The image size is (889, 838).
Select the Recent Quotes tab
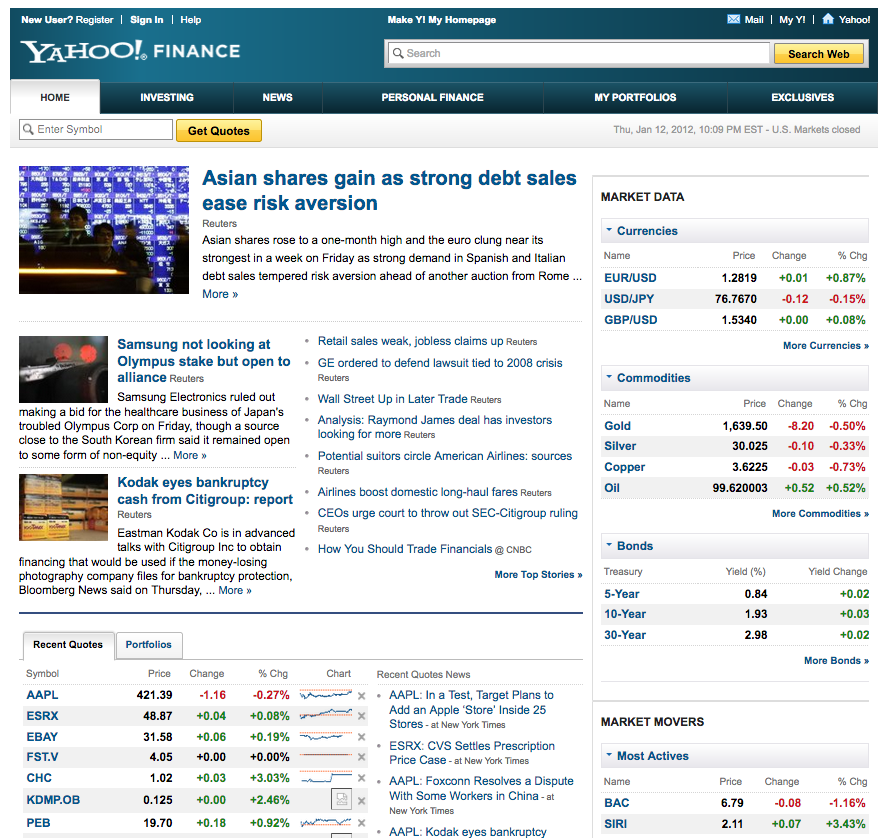(68, 645)
